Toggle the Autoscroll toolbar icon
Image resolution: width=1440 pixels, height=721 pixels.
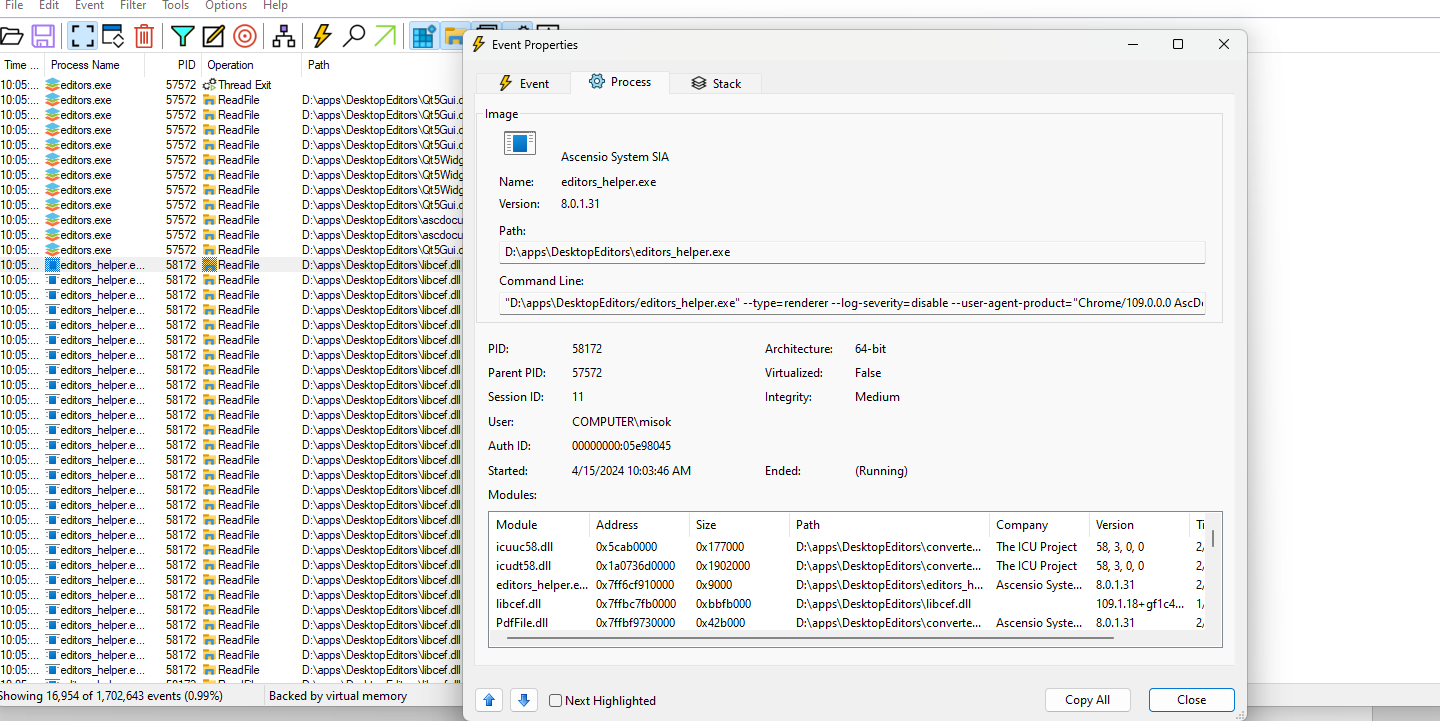pos(113,37)
